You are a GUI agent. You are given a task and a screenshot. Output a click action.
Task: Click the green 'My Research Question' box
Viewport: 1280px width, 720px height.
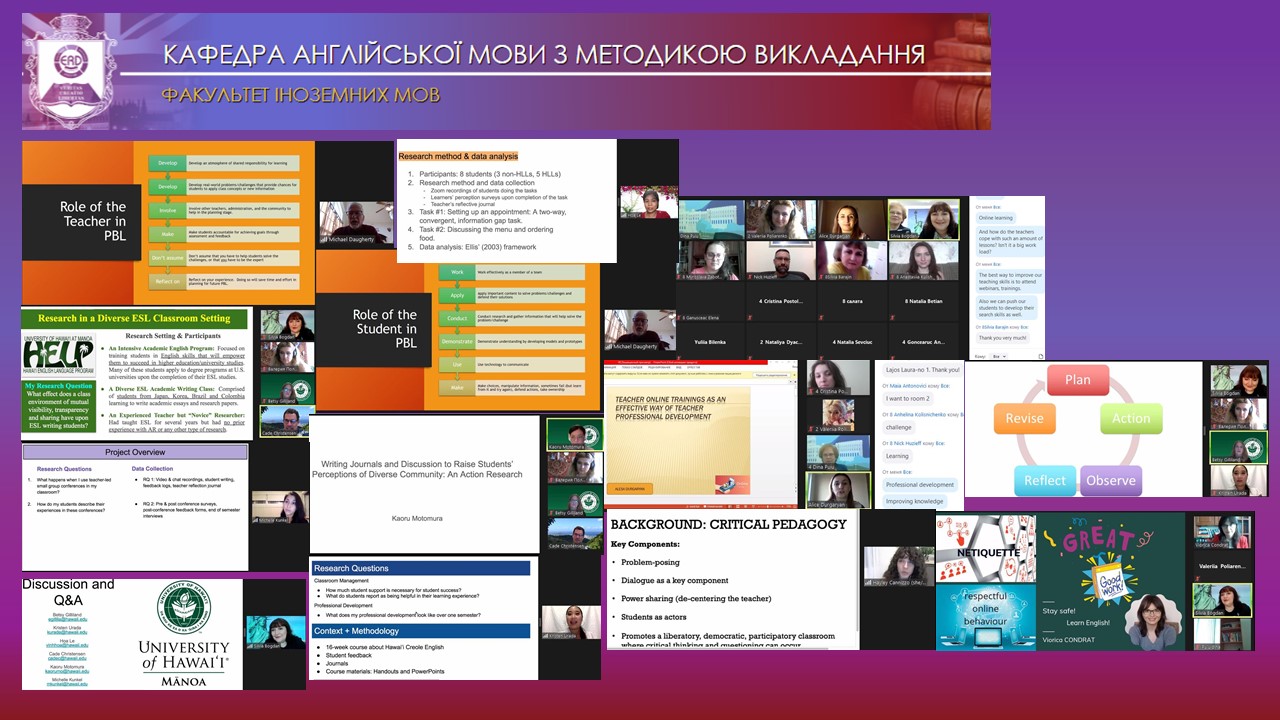[59, 407]
